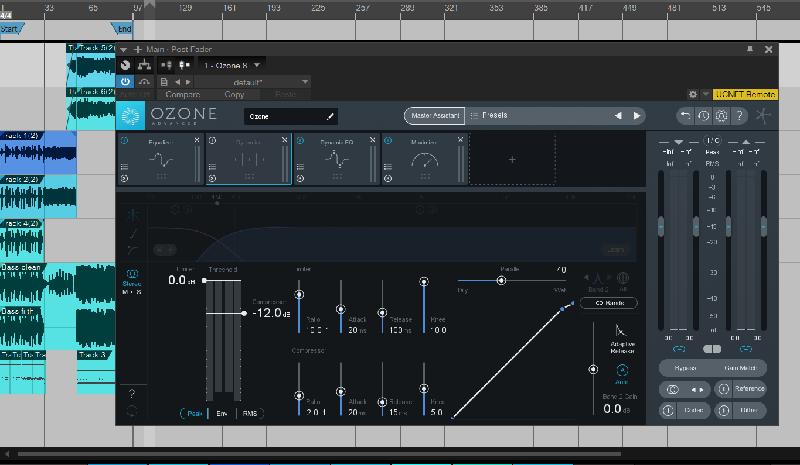Select the RMS detection mode

pos(249,413)
